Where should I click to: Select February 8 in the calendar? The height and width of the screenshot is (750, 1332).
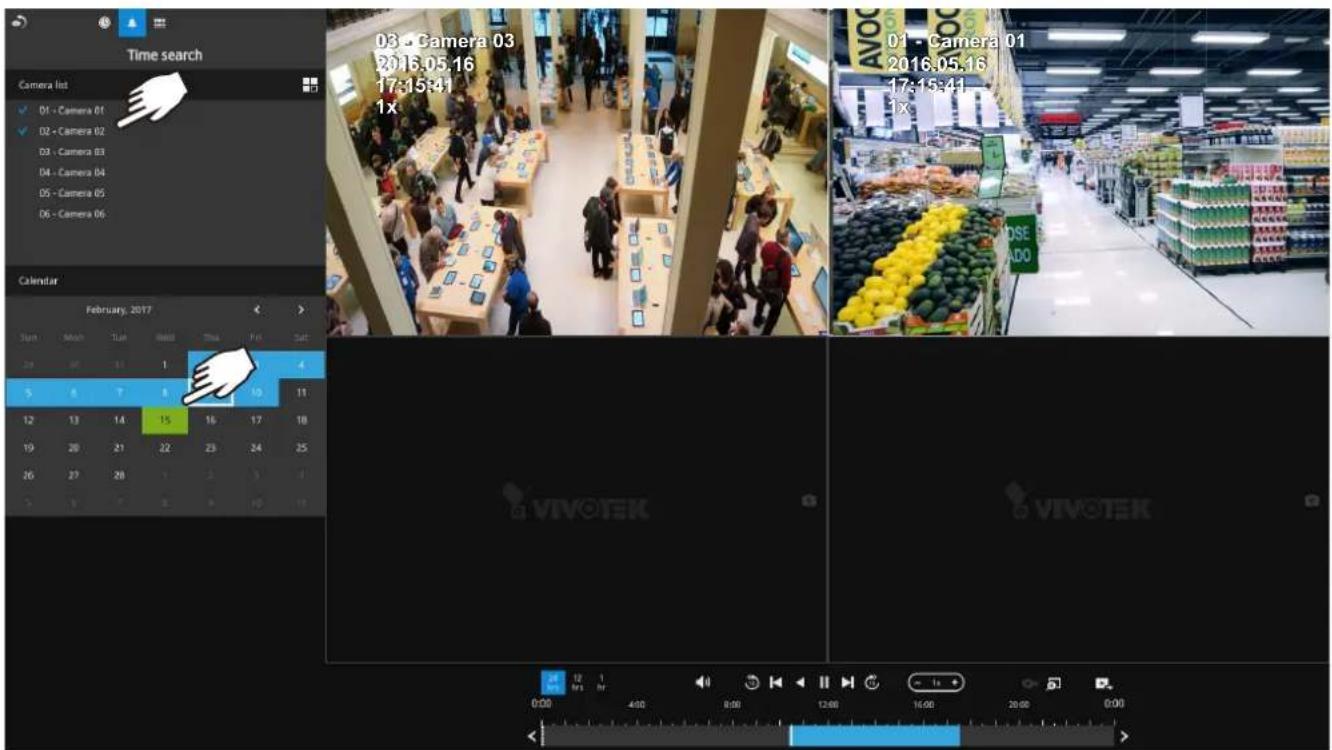[x=165, y=393]
